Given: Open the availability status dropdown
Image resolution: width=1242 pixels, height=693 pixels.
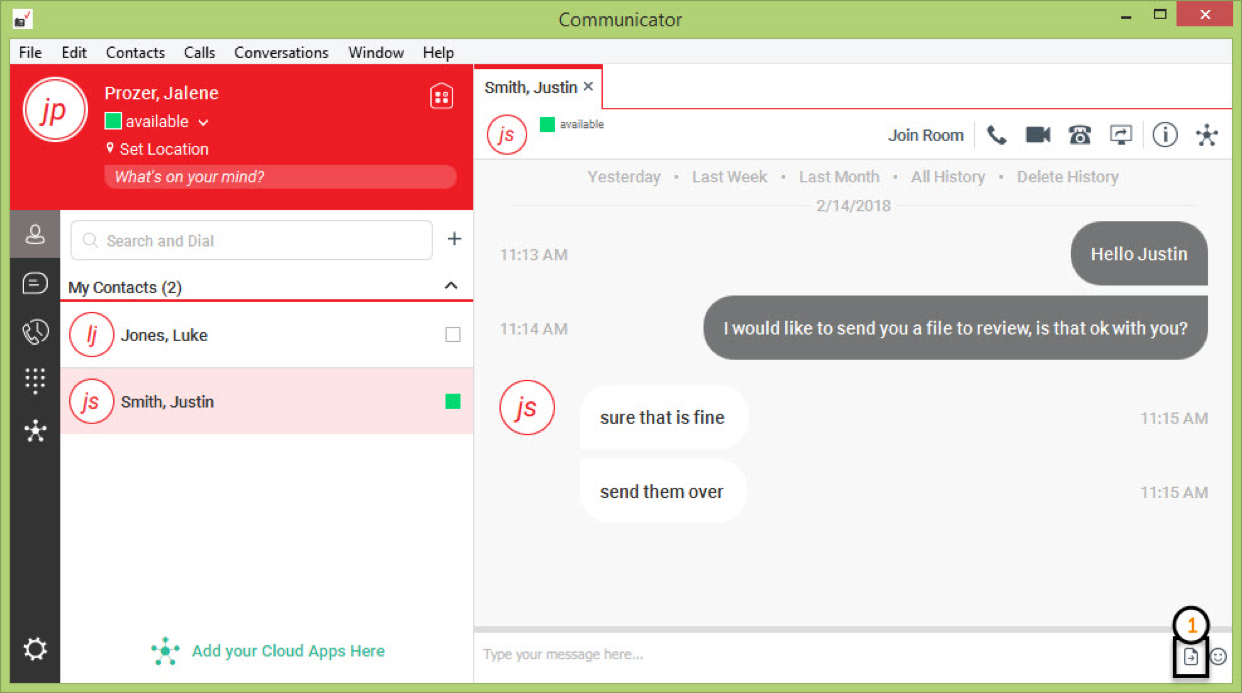Looking at the screenshot, I should click(203, 122).
